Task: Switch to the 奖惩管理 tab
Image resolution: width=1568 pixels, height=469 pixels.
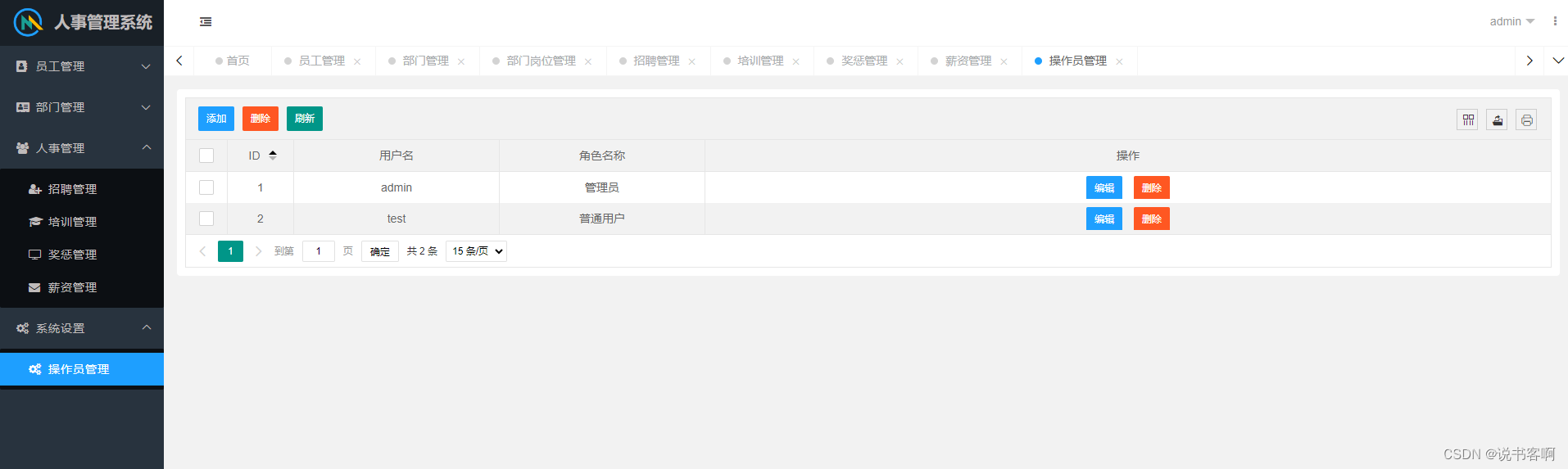Action: (x=864, y=61)
